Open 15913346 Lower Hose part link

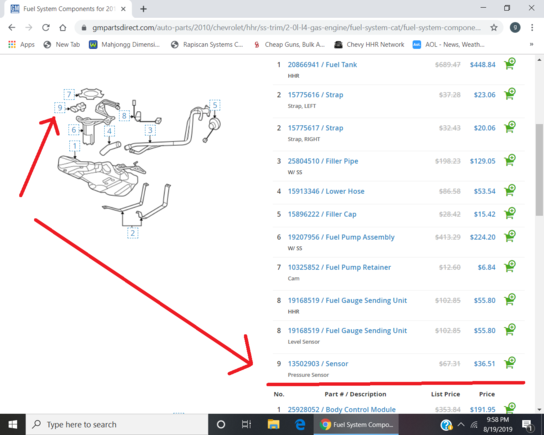pos(326,191)
